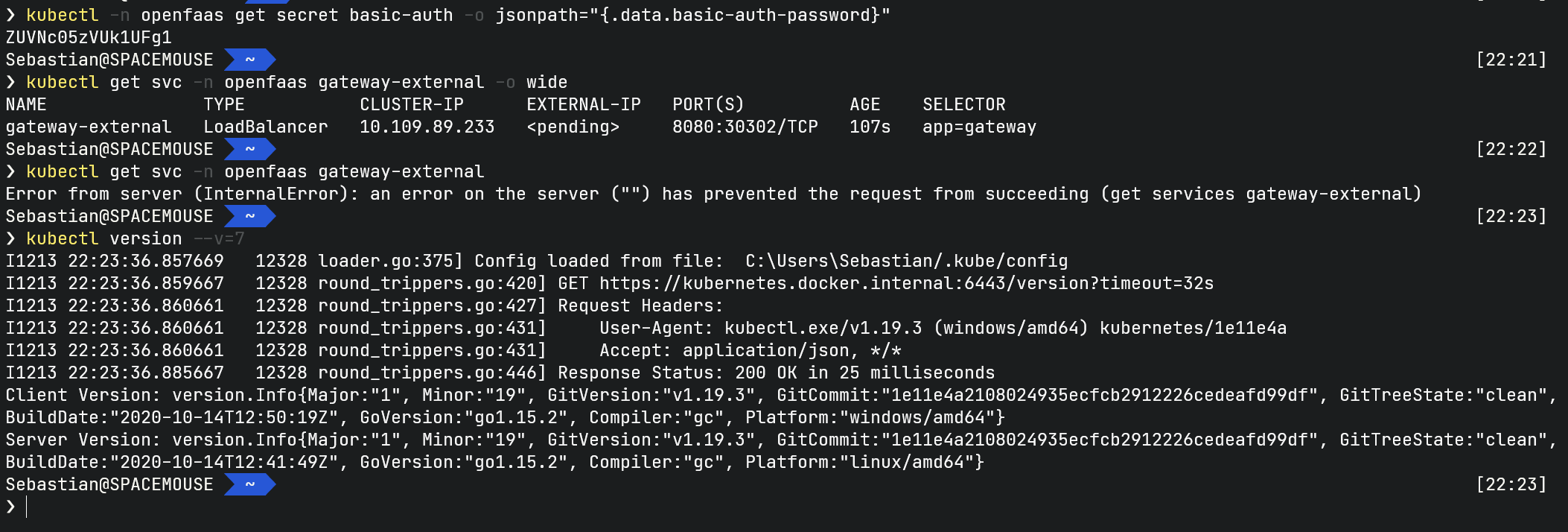
Task: Click the CLUSTER-IP value 10.109.89.233
Action: tap(427, 127)
